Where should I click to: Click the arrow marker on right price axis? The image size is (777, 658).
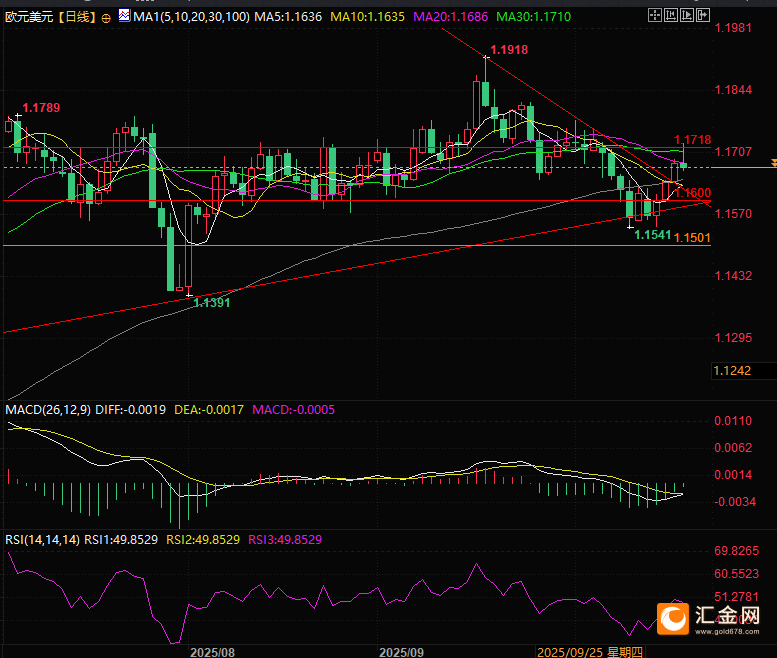pos(772,162)
